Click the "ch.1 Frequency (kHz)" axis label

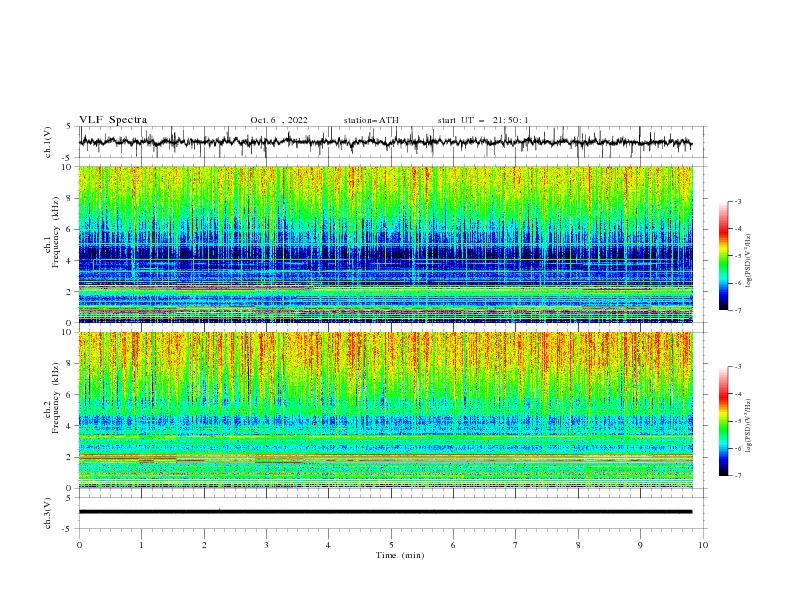(x=52, y=232)
